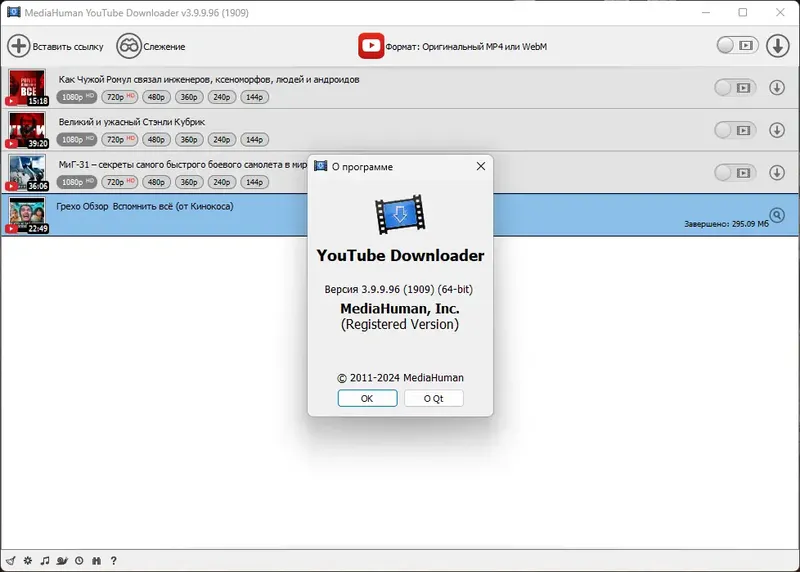Toggle the snail speed-limit icon
This screenshot has width=800, height=572.
click(x=62, y=561)
